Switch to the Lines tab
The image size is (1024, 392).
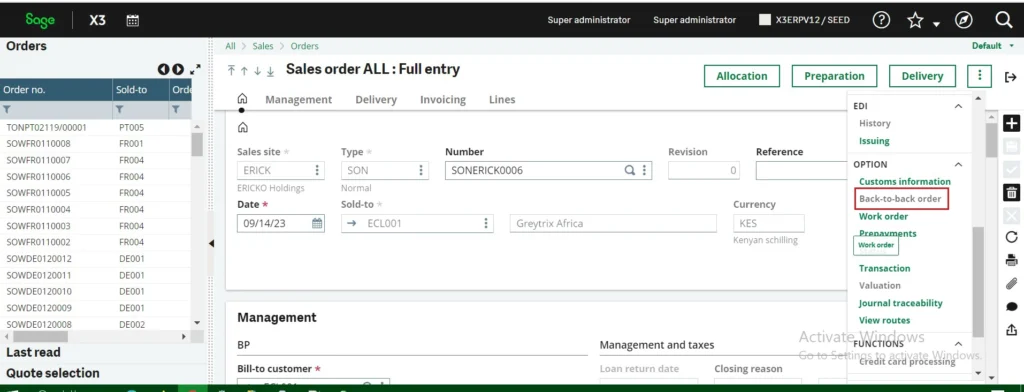[x=502, y=99]
